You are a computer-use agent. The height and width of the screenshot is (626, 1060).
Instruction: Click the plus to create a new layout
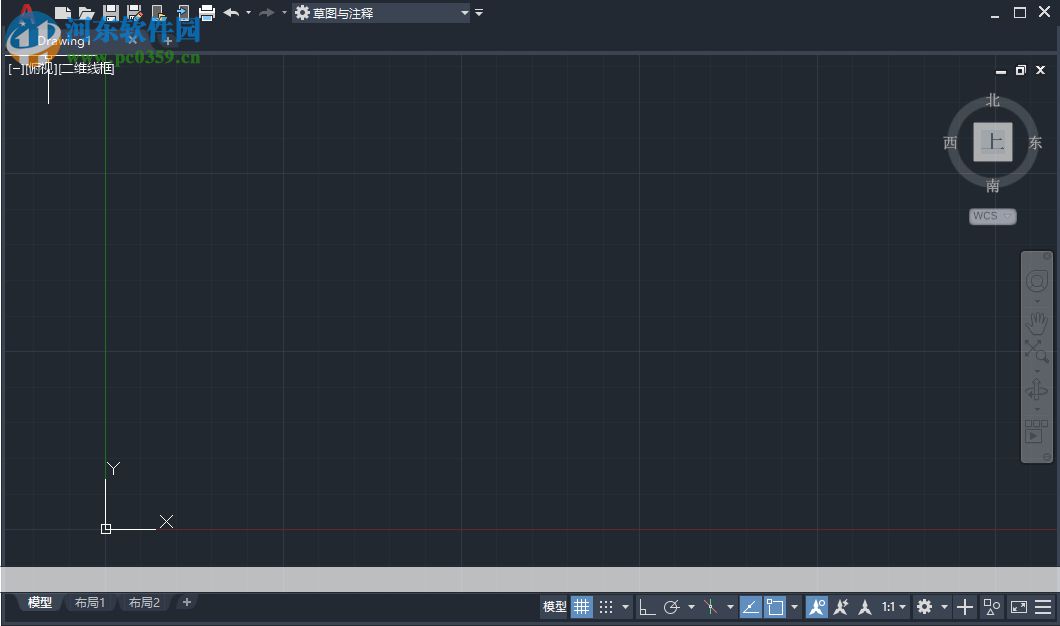186,602
